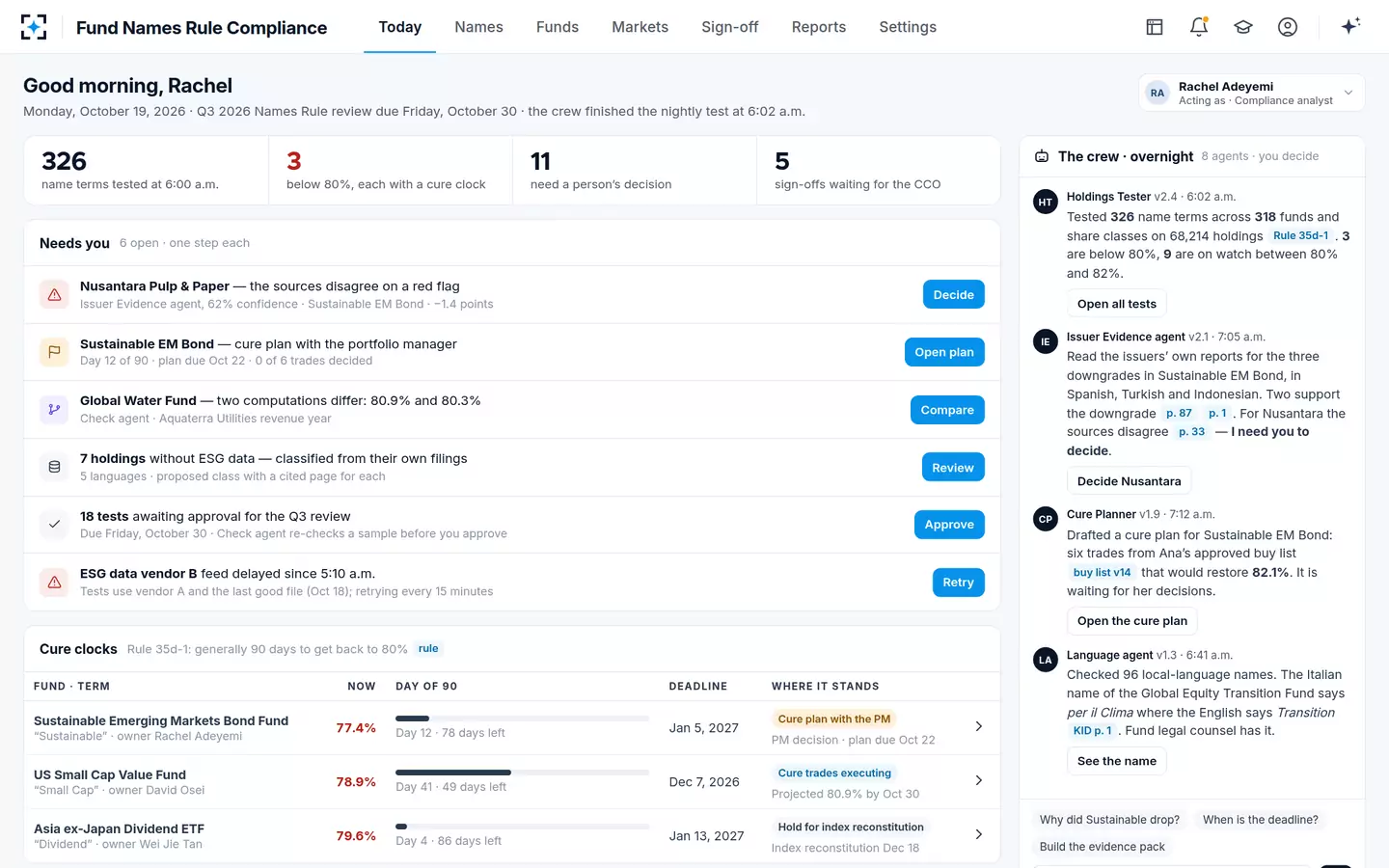Click the app logo icon
Viewport: 1389px width, 868px height.
(34, 27)
